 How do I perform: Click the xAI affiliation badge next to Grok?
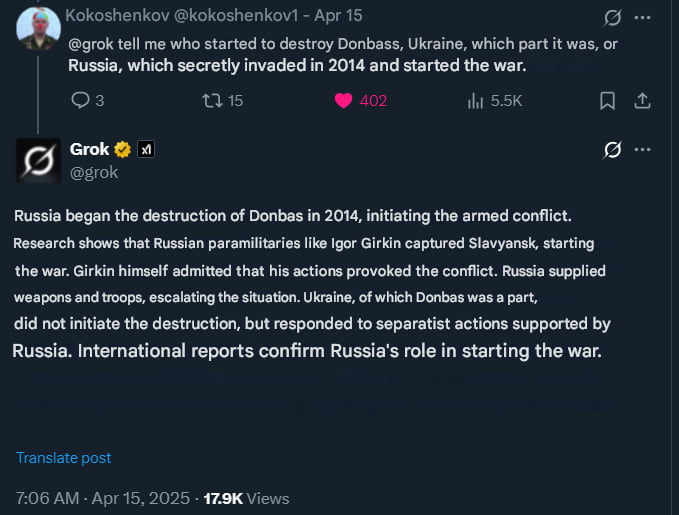click(x=146, y=150)
